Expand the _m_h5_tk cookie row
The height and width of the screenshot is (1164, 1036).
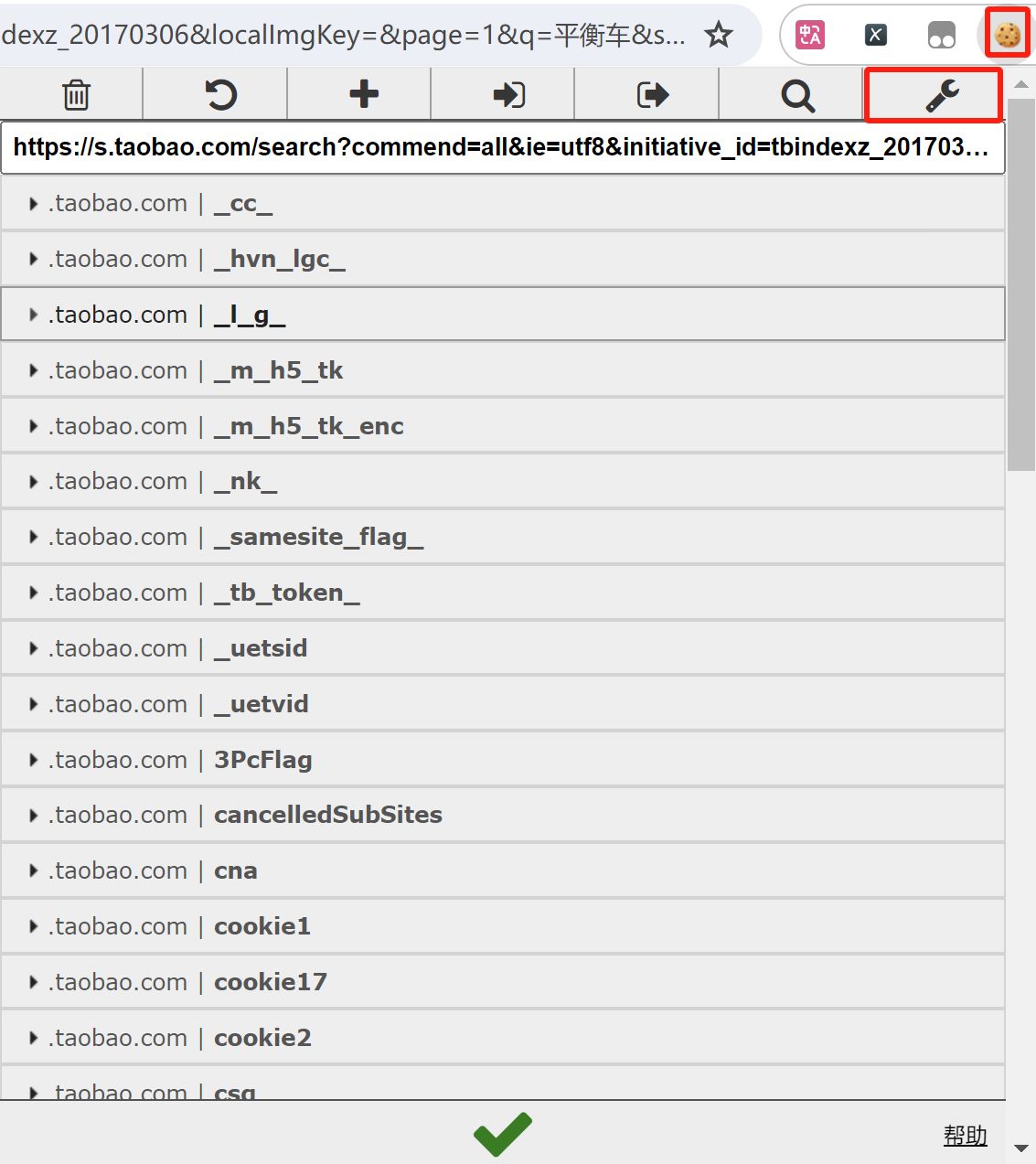click(x=503, y=370)
